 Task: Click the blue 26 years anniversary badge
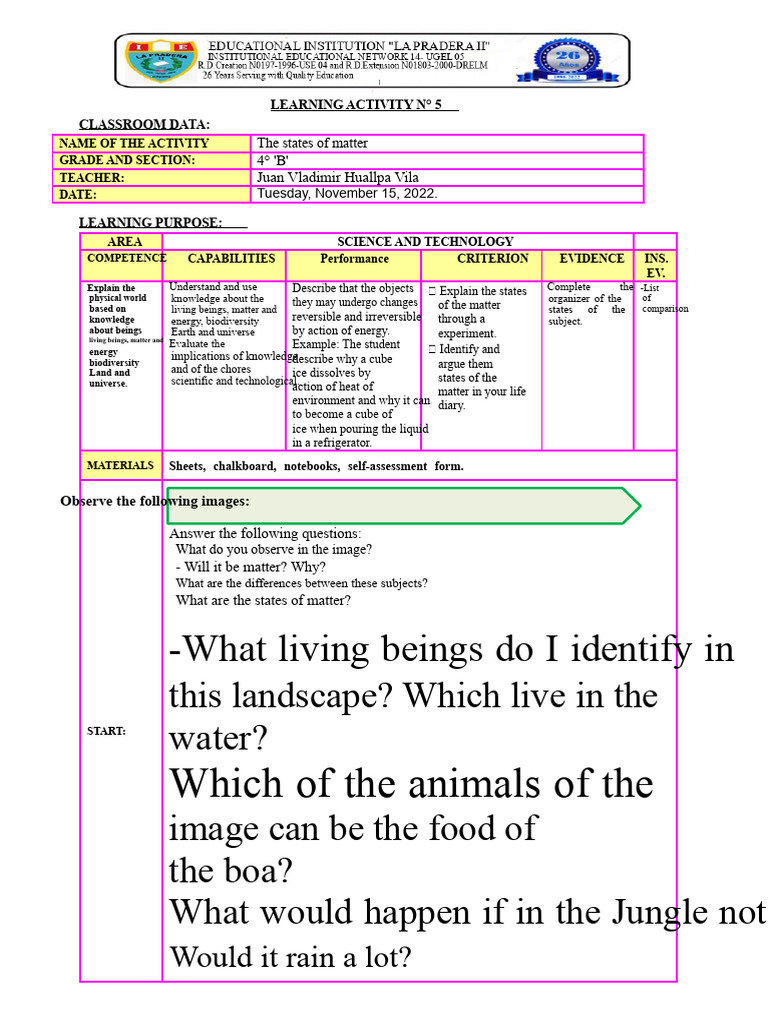568,61
